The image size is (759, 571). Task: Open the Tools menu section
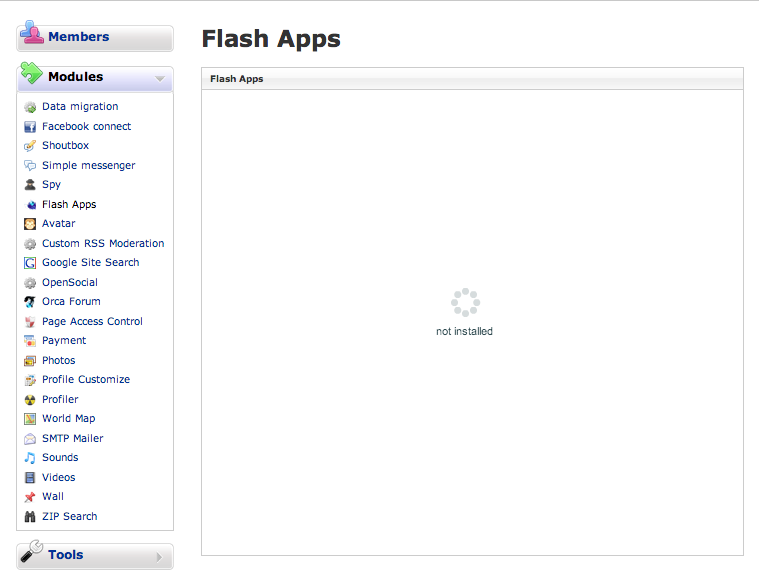pos(66,555)
